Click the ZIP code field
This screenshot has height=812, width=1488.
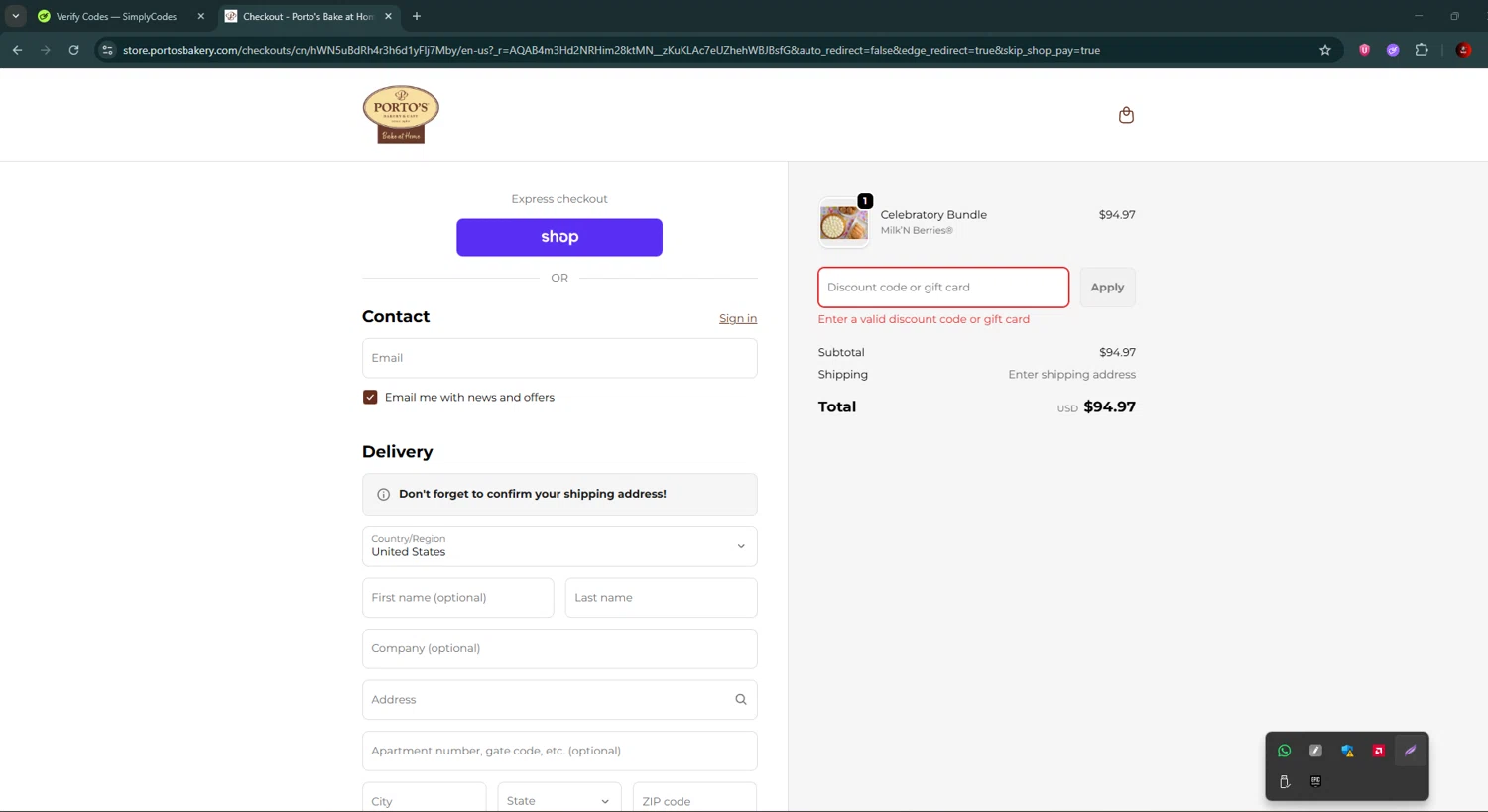click(x=694, y=800)
